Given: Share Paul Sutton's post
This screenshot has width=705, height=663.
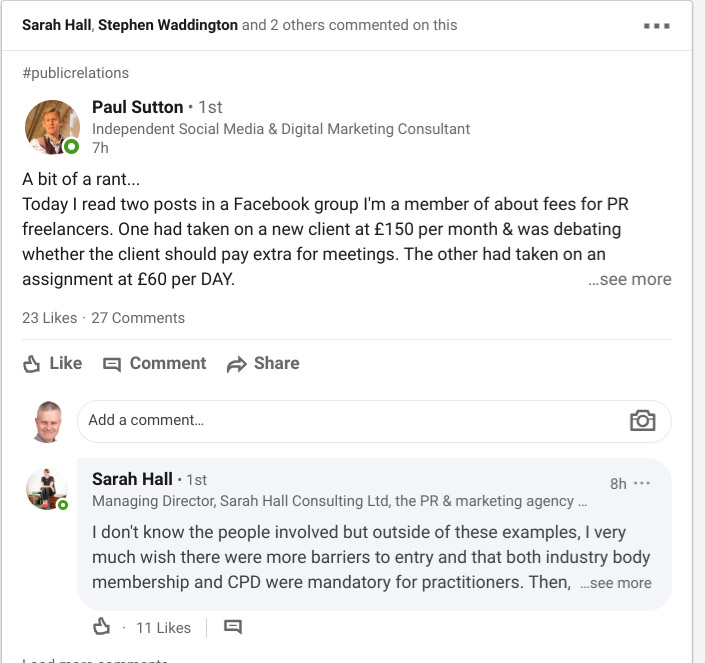Looking at the screenshot, I should click(263, 363).
